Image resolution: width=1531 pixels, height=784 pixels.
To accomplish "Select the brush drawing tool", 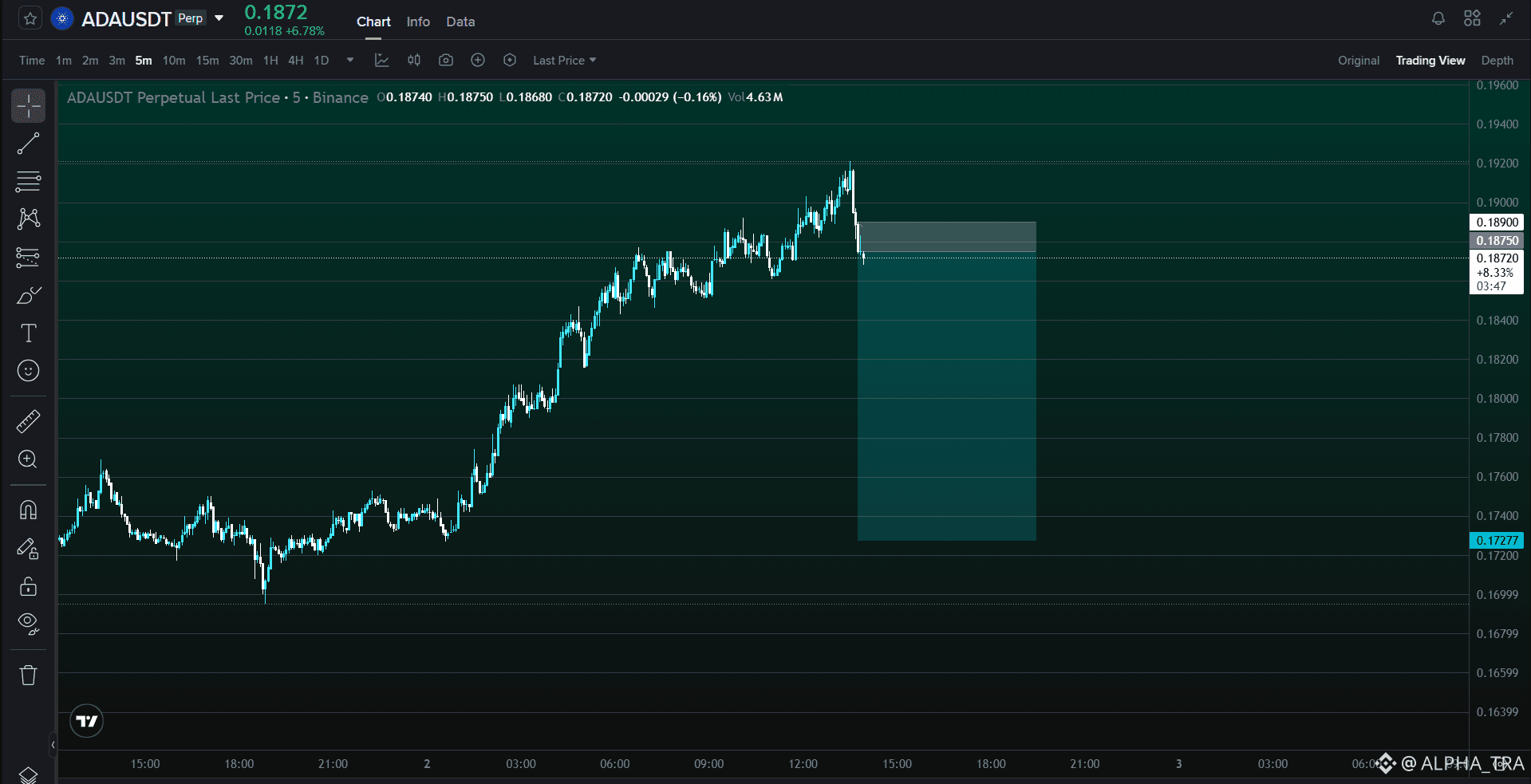I will tap(29, 295).
